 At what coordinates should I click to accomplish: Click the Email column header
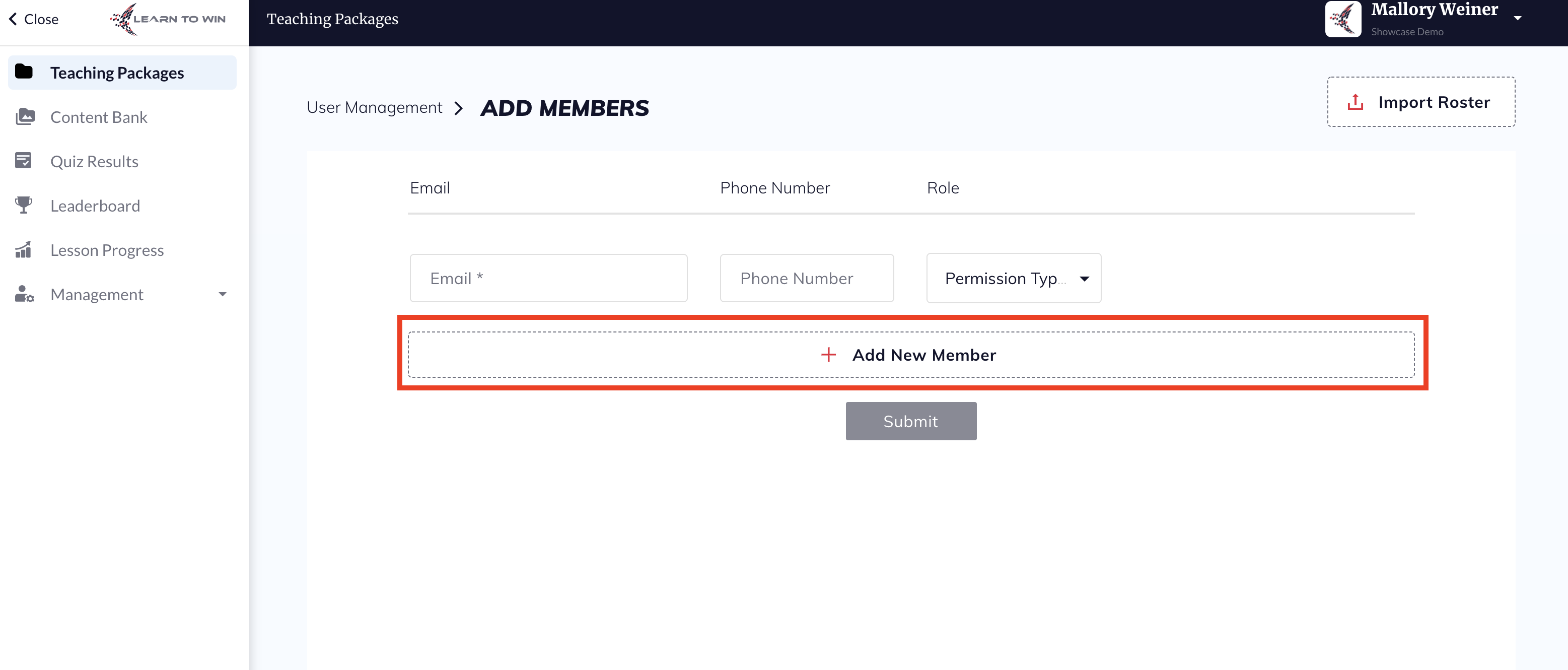[430, 188]
